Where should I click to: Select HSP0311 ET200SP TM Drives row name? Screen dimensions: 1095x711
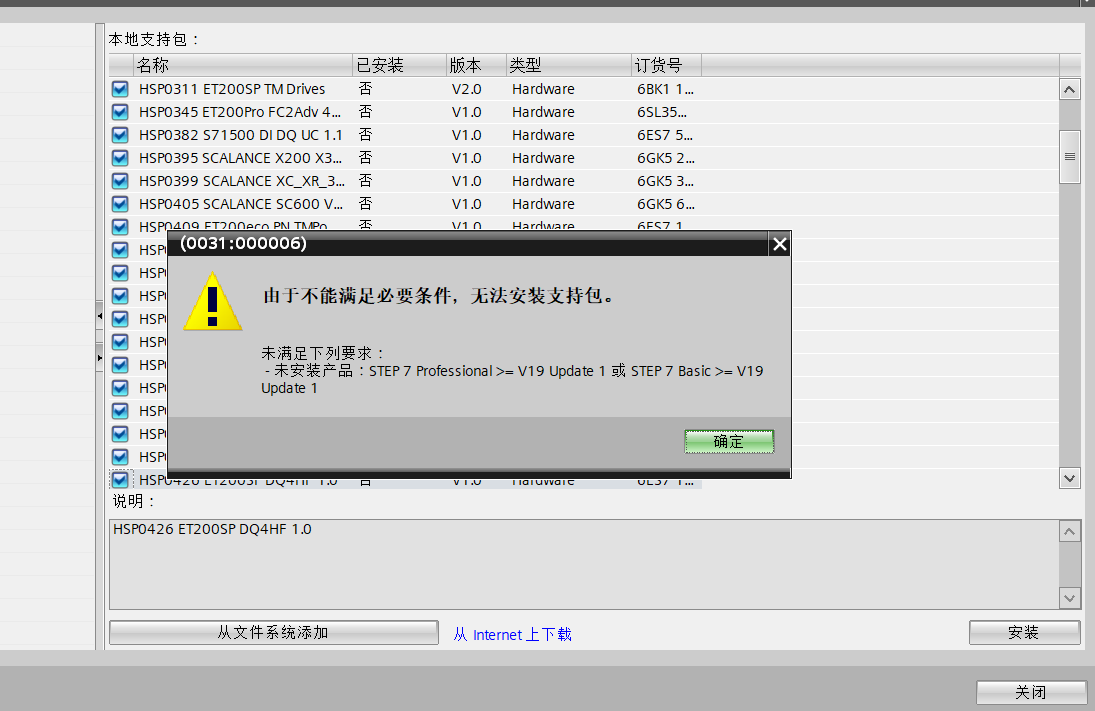(232, 89)
